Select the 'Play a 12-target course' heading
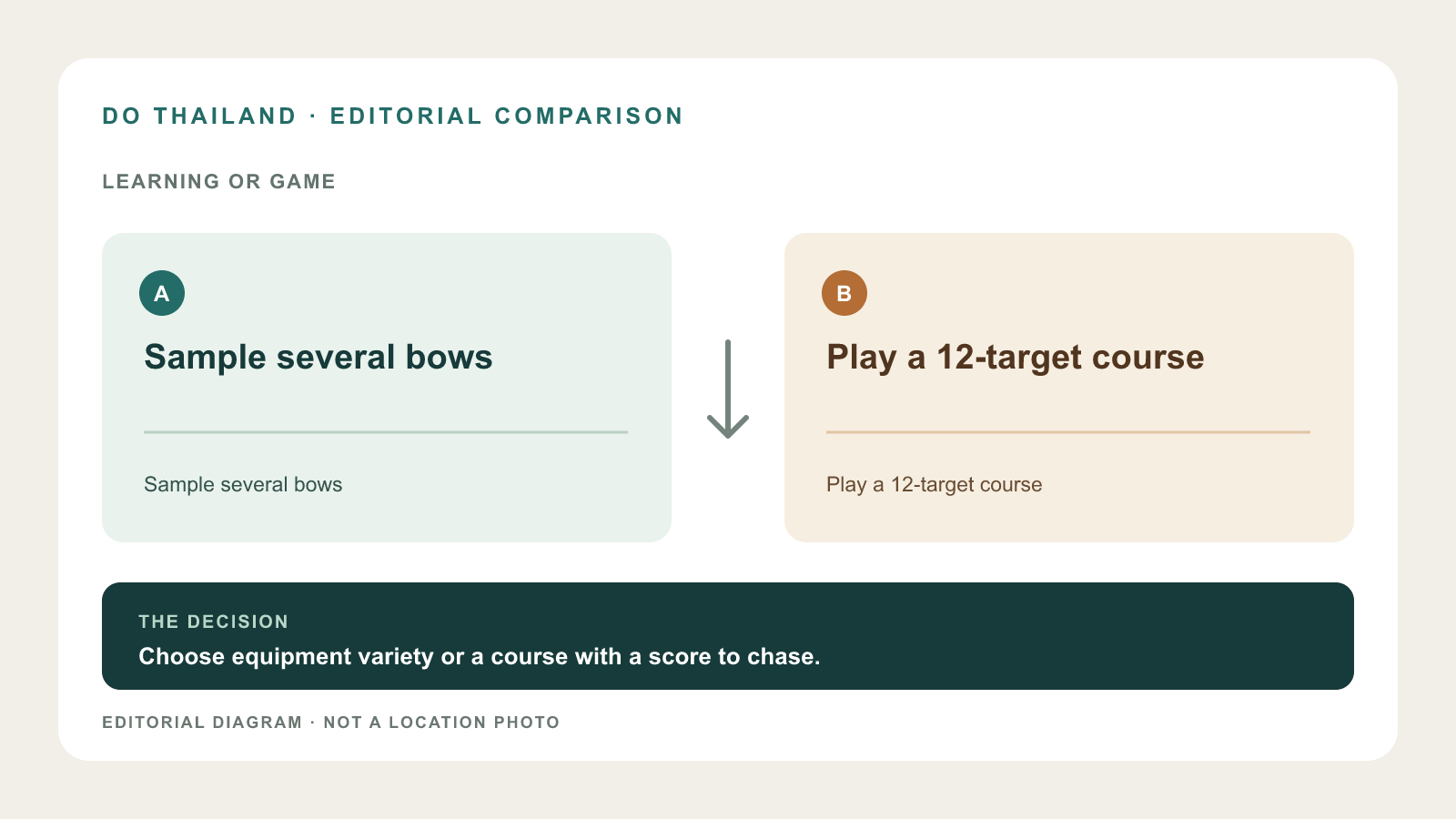Screen dimensions: 1456x819 (1016, 357)
